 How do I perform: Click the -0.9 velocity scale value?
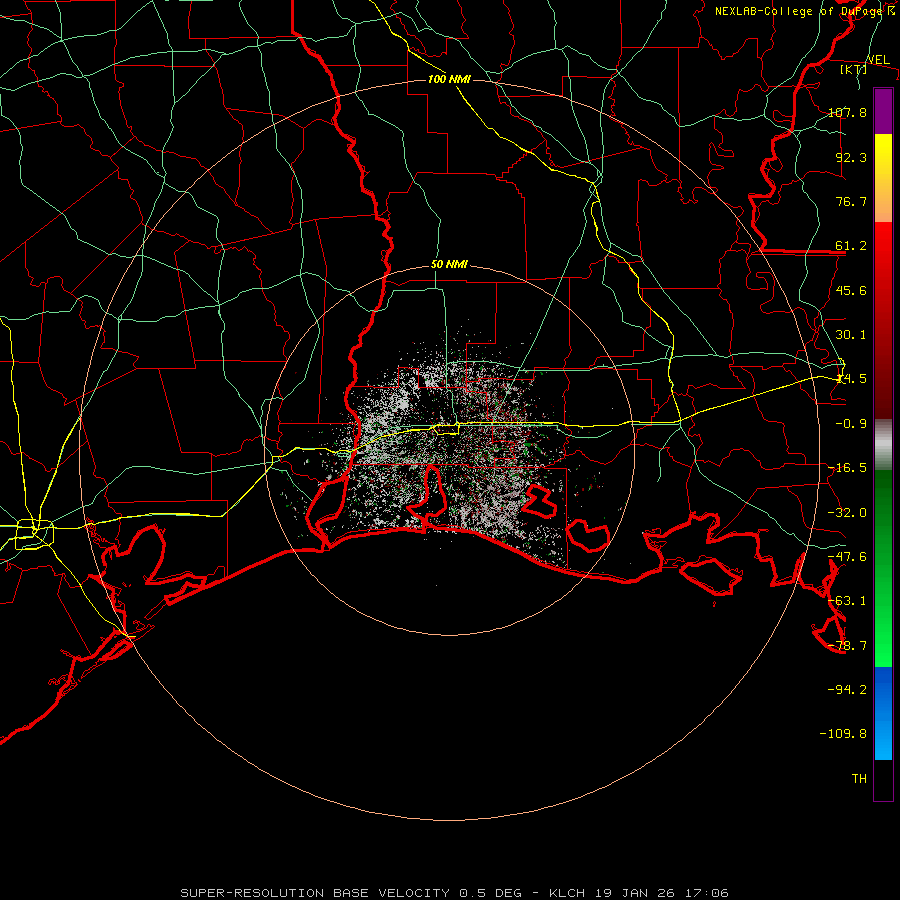tap(851, 424)
